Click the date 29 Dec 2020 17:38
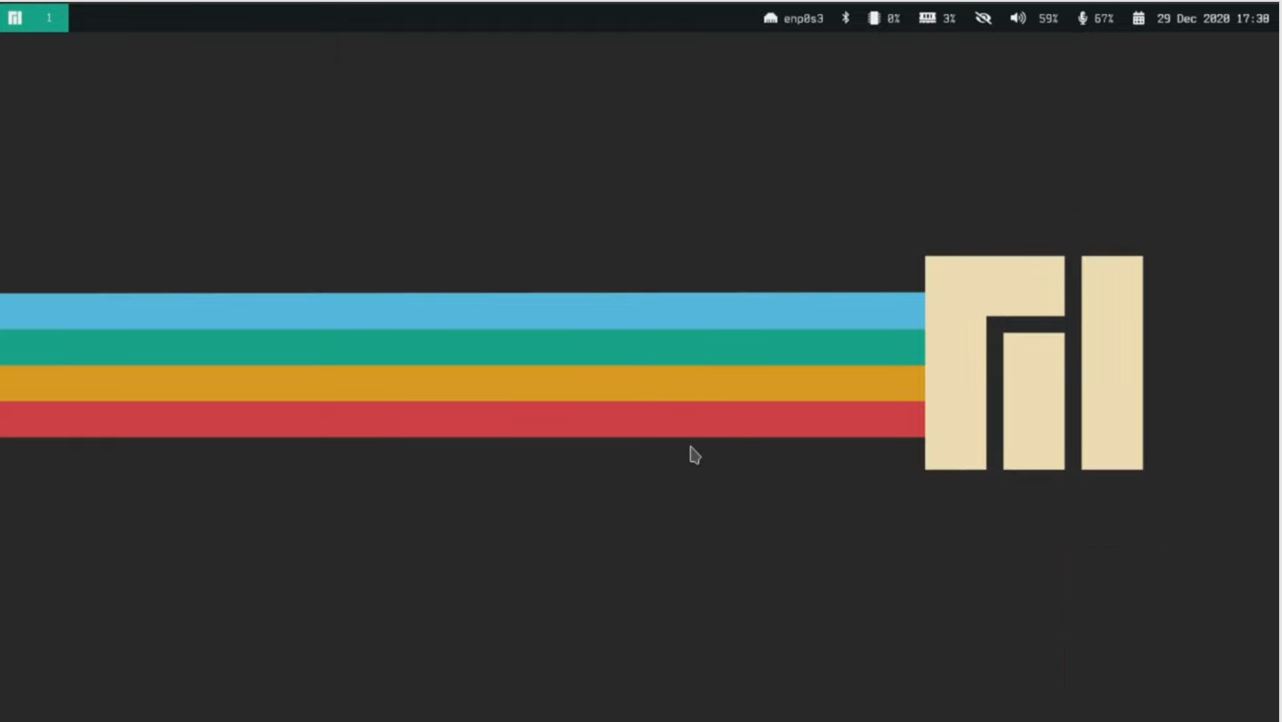 click(1213, 18)
